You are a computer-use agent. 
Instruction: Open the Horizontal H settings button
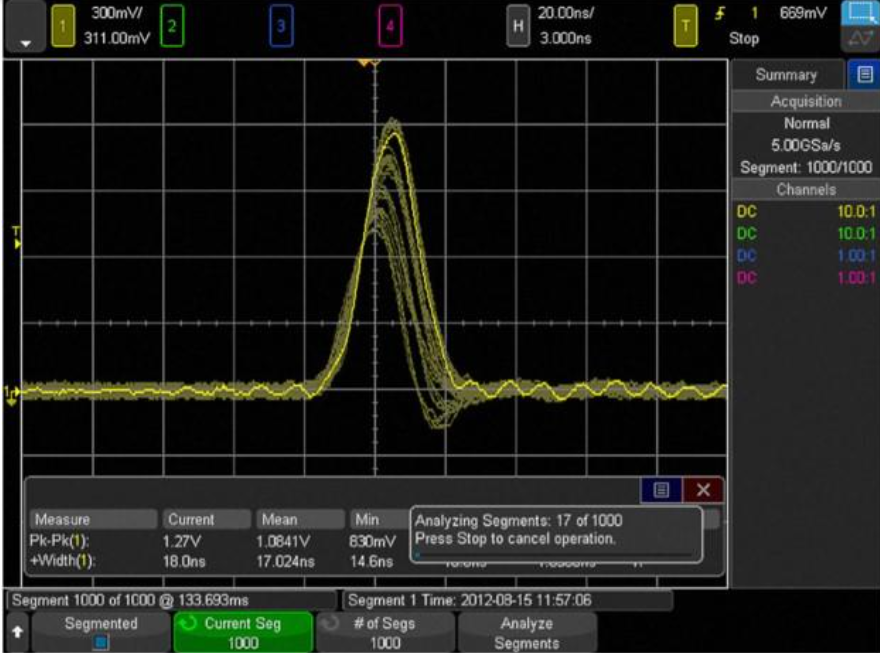(518, 26)
